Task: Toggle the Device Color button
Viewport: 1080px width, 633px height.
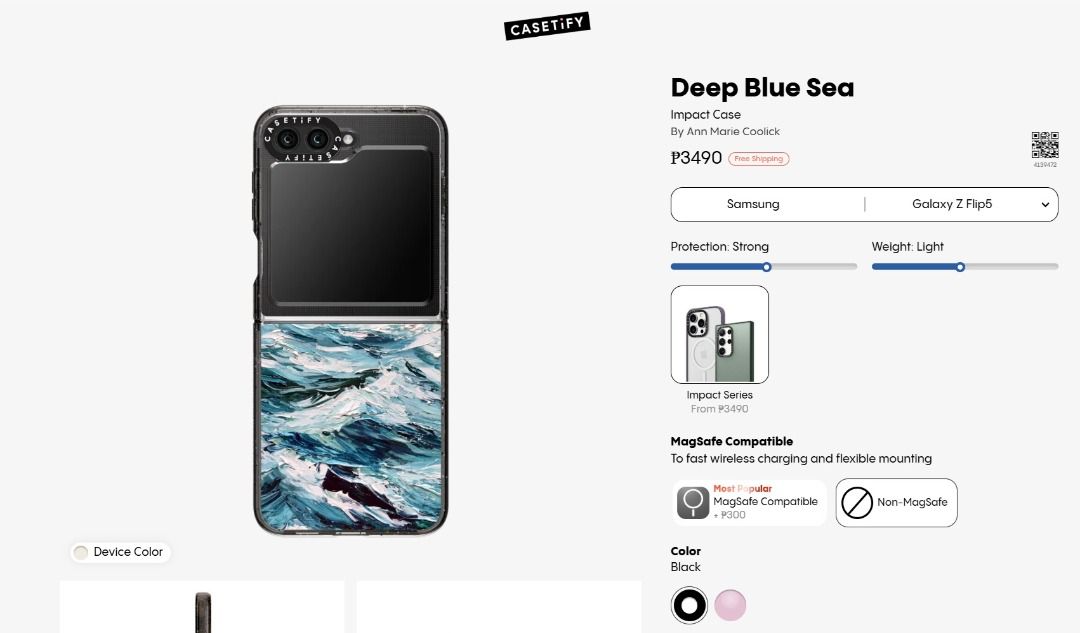Action: (x=121, y=552)
